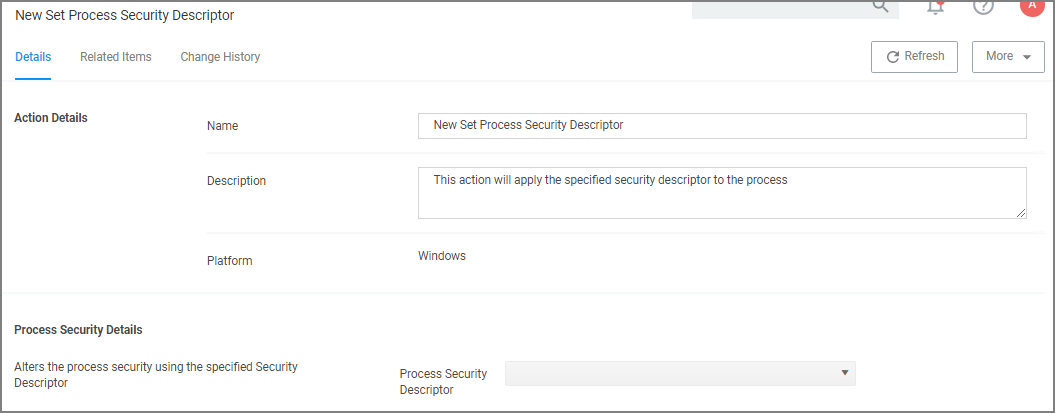Click the Description box resize handle
This screenshot has width=1055, height=413.
1021,213
